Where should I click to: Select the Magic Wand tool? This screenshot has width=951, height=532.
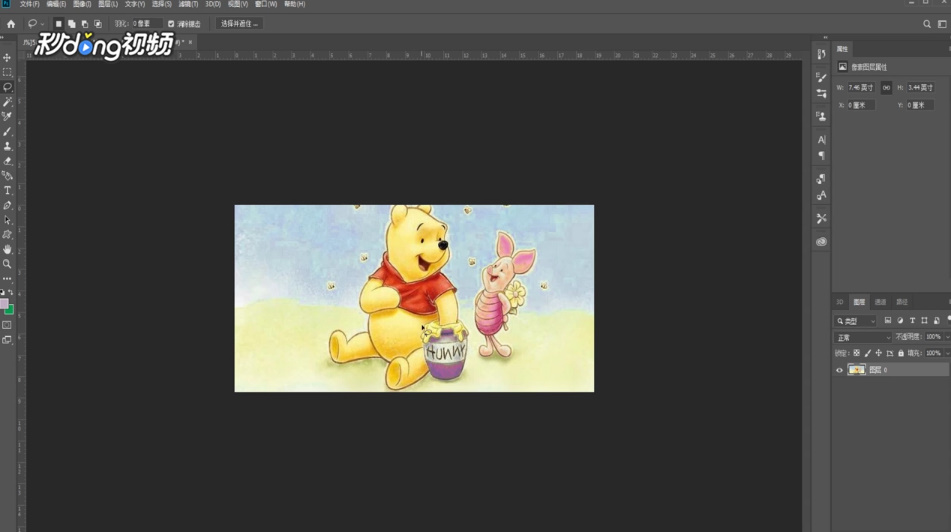click(7, 102)
